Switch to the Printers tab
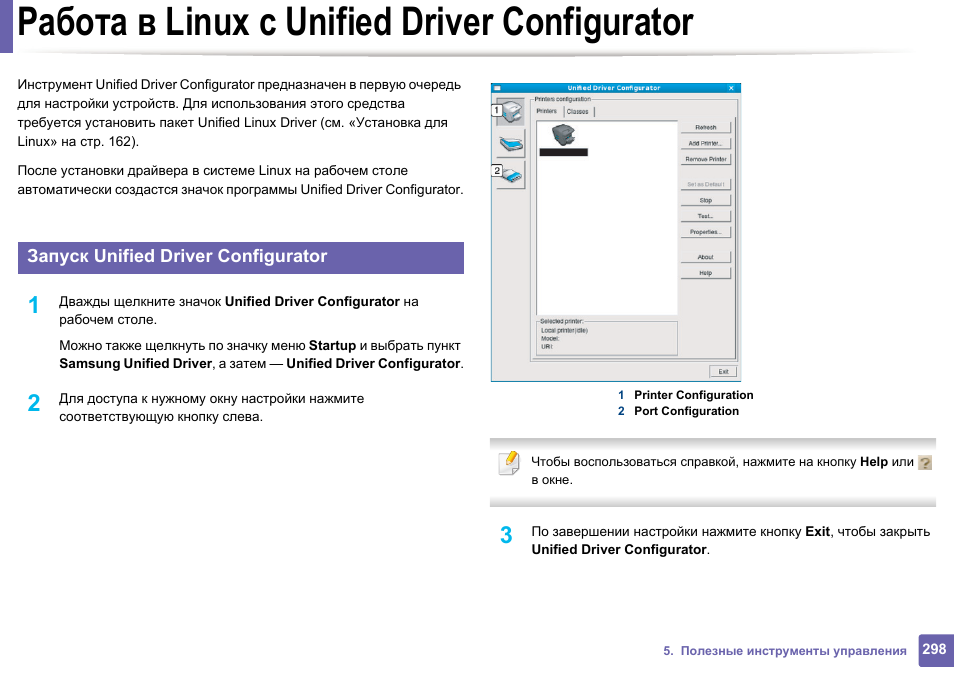Image resolution: width=954 pixels, height=675 pixels. (546, 111)
